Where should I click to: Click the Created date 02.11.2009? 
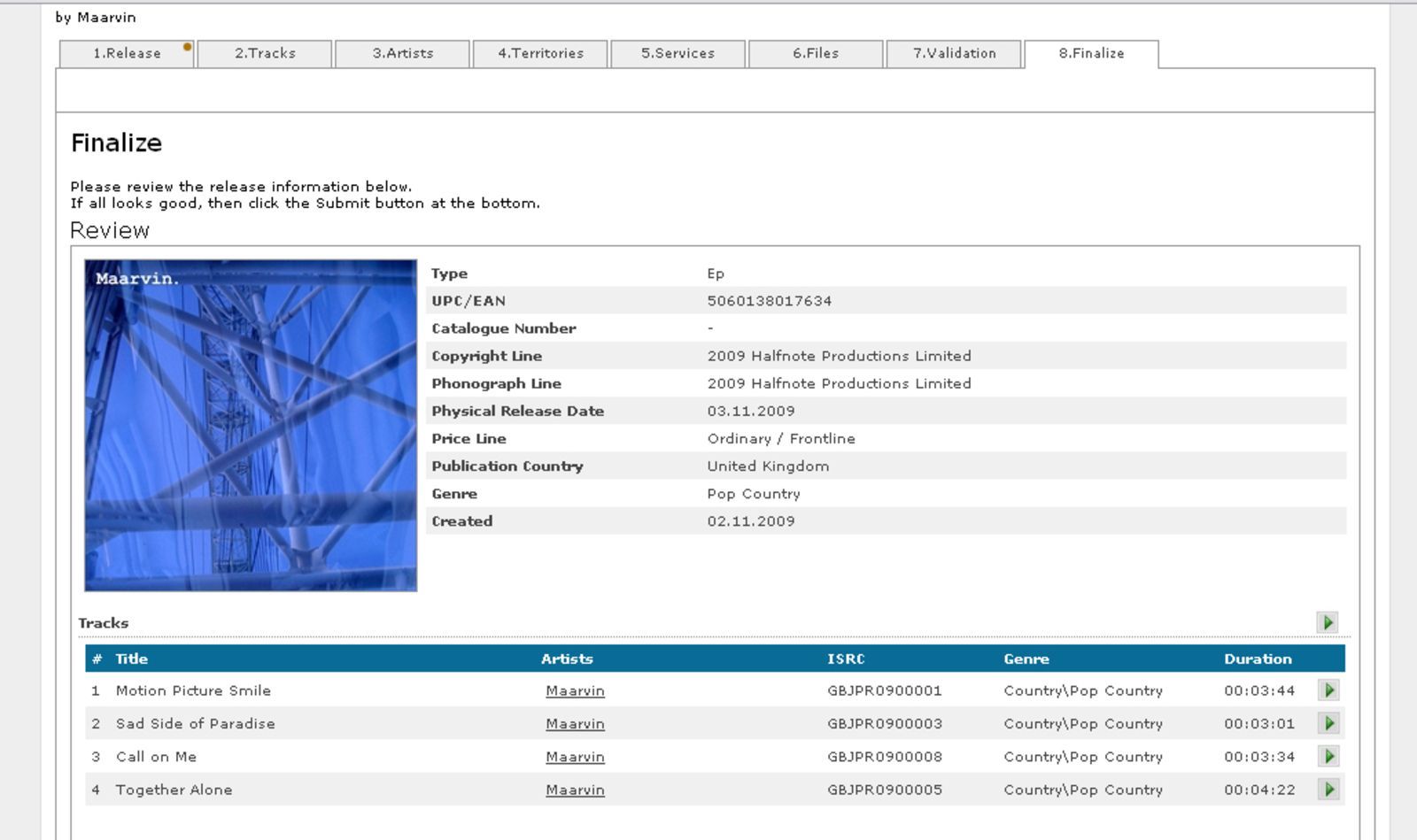click(751, 521)
